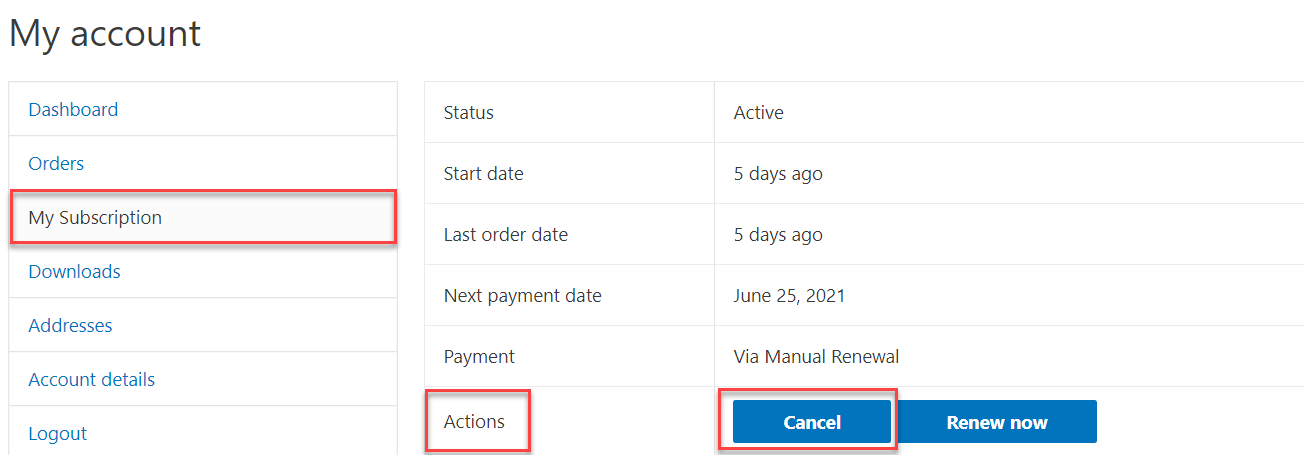This screenshot has width=1304, height=455.
Task: Select the Last order date label
Action: click(x=506, y=235)
